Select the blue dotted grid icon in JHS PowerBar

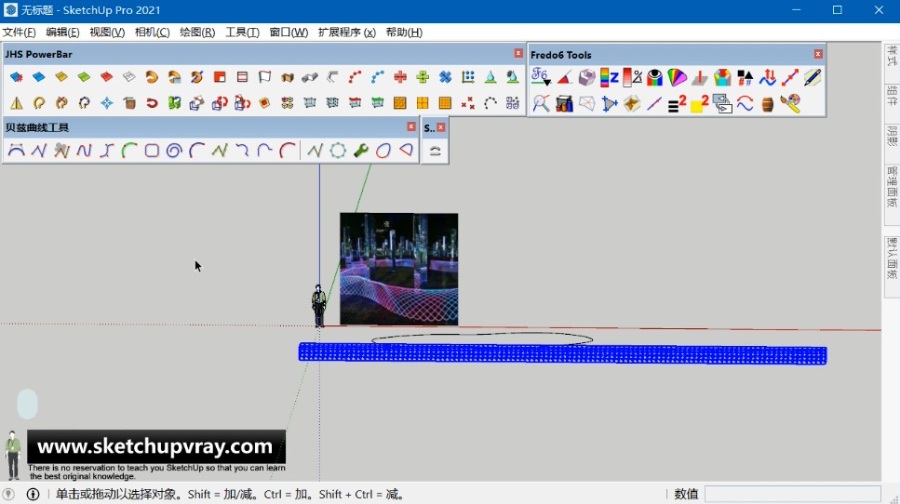[468, 76]
